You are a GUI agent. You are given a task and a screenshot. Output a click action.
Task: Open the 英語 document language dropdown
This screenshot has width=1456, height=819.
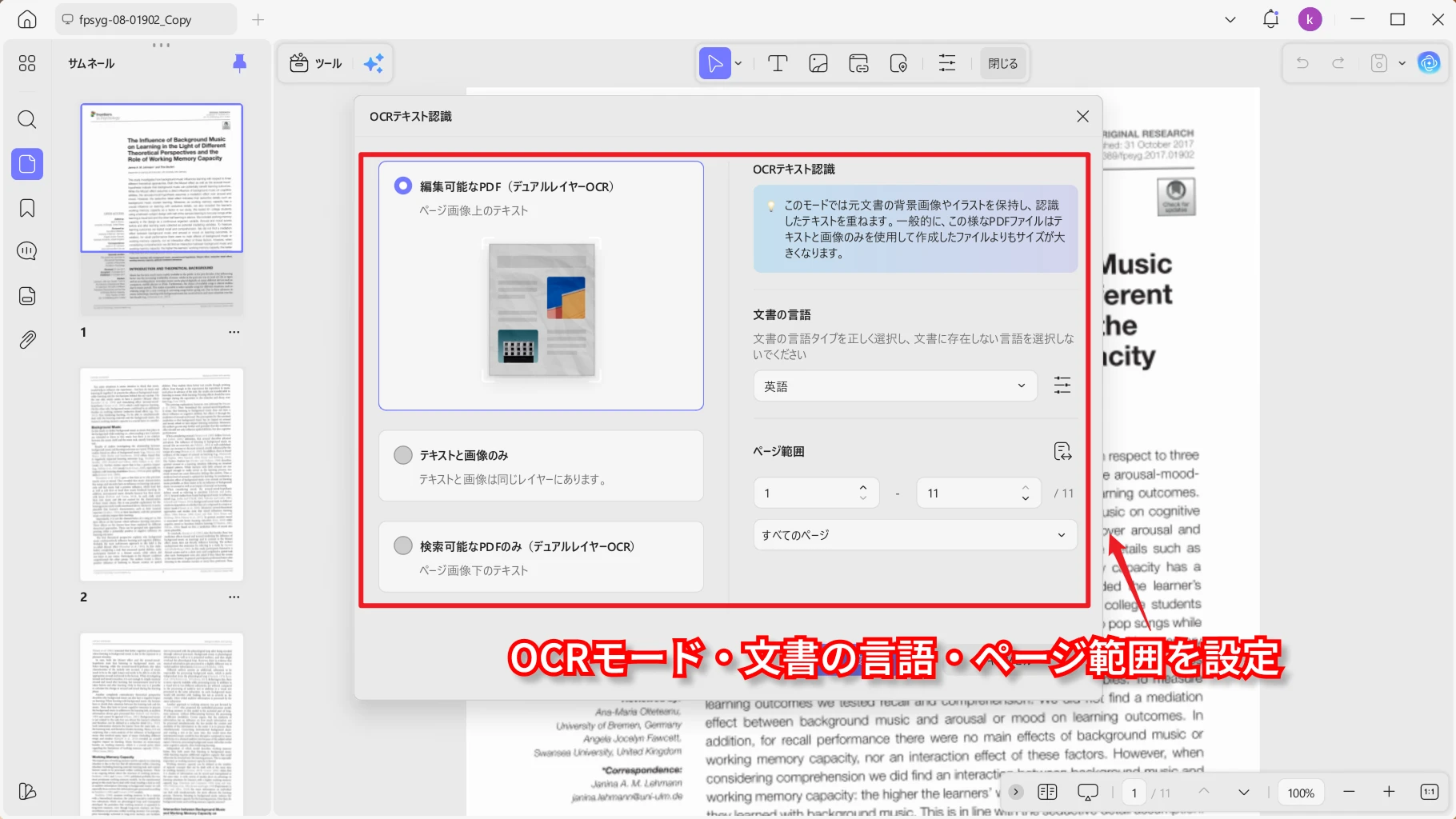click(x=895, y=386)
